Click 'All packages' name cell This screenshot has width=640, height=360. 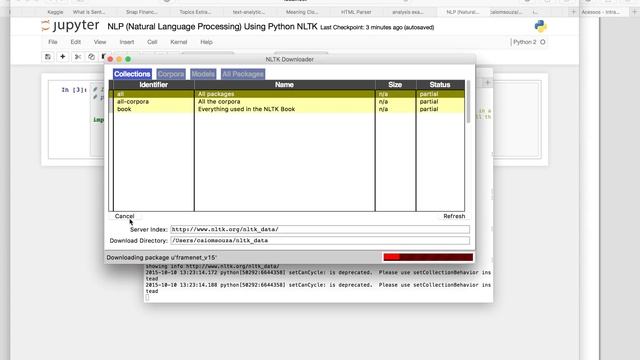216,94
